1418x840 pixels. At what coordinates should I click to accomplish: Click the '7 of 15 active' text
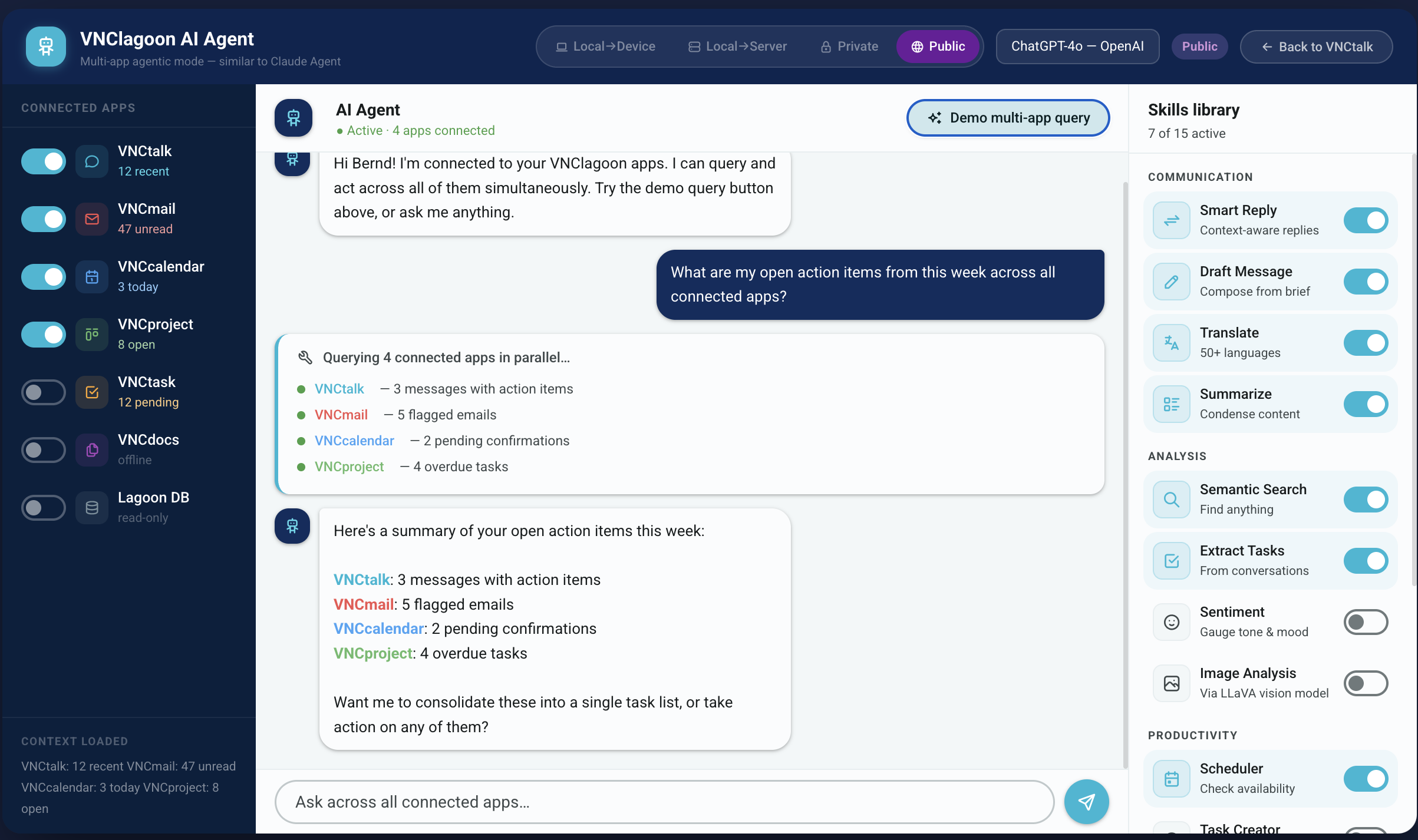(1186, 134)
